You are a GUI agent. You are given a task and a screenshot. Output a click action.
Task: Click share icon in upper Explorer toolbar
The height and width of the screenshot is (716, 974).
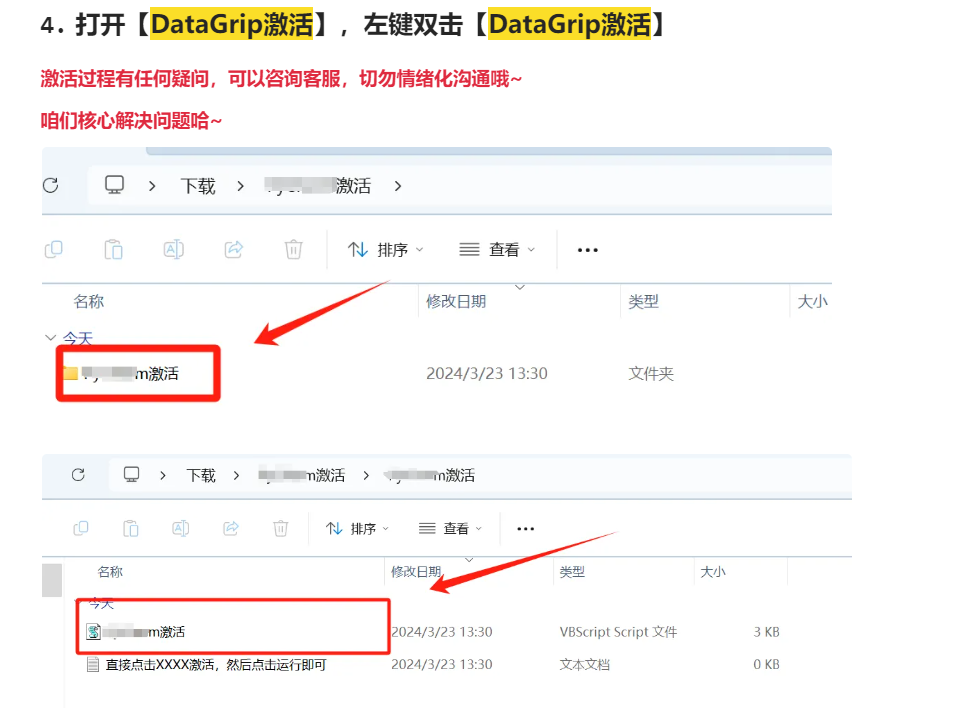[234, 250]
